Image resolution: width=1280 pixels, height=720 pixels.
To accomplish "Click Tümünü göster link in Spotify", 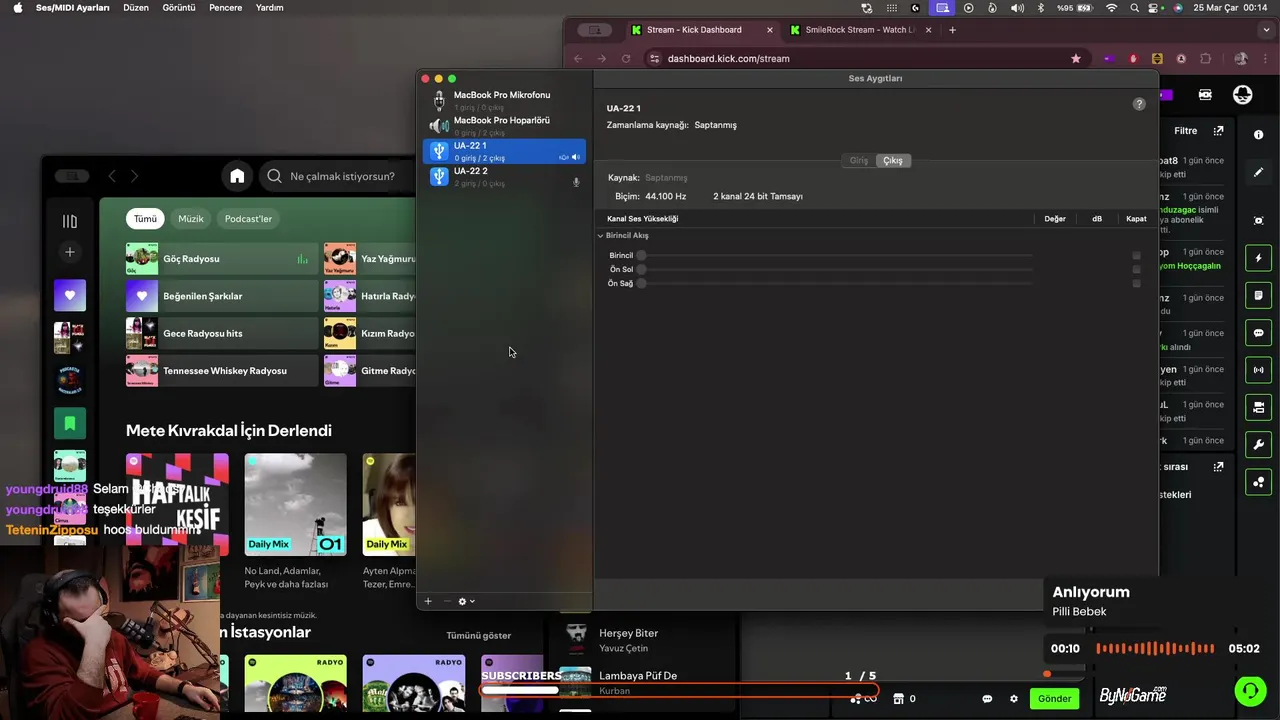I will 479,635.
